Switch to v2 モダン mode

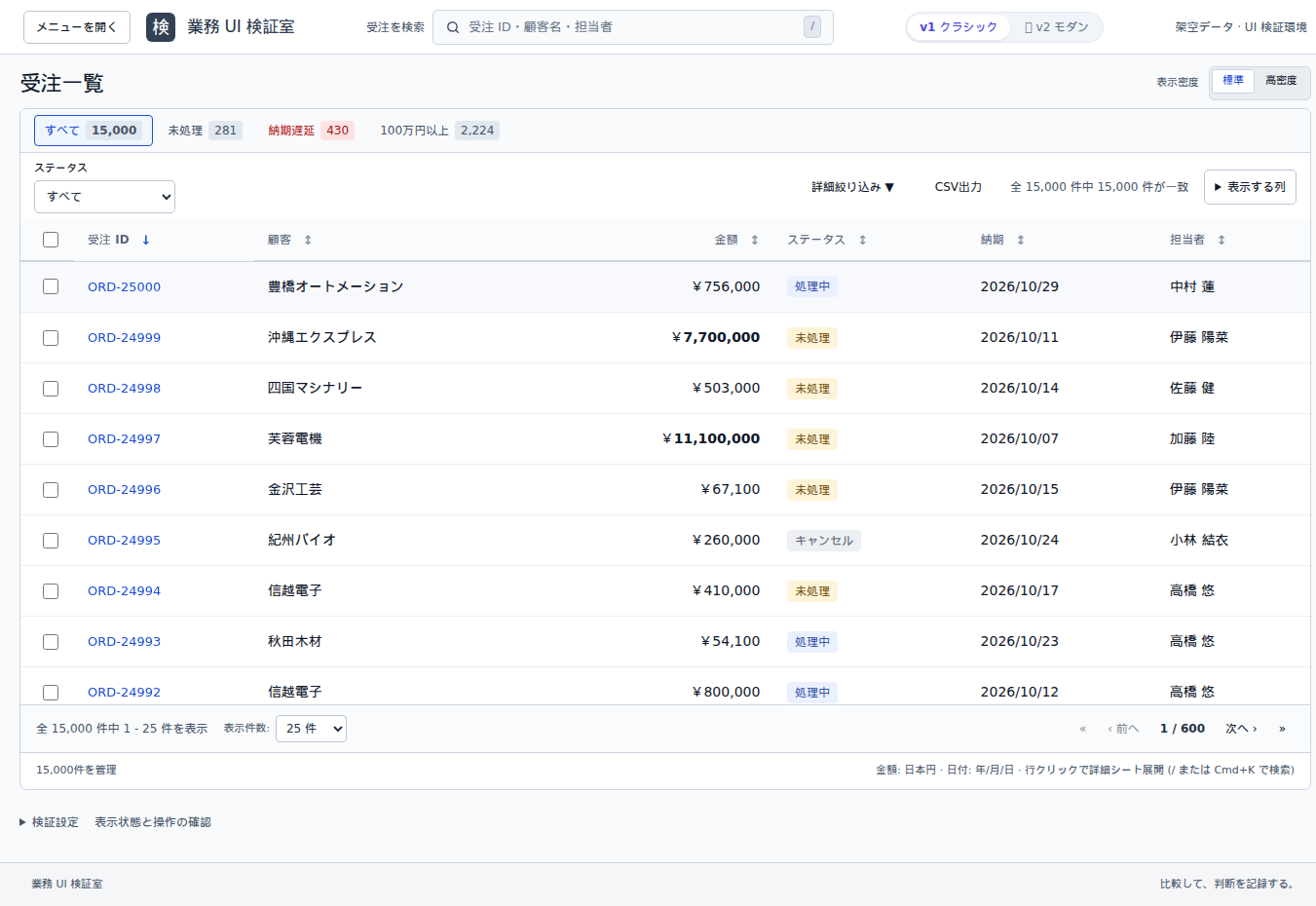(1056, 27)
